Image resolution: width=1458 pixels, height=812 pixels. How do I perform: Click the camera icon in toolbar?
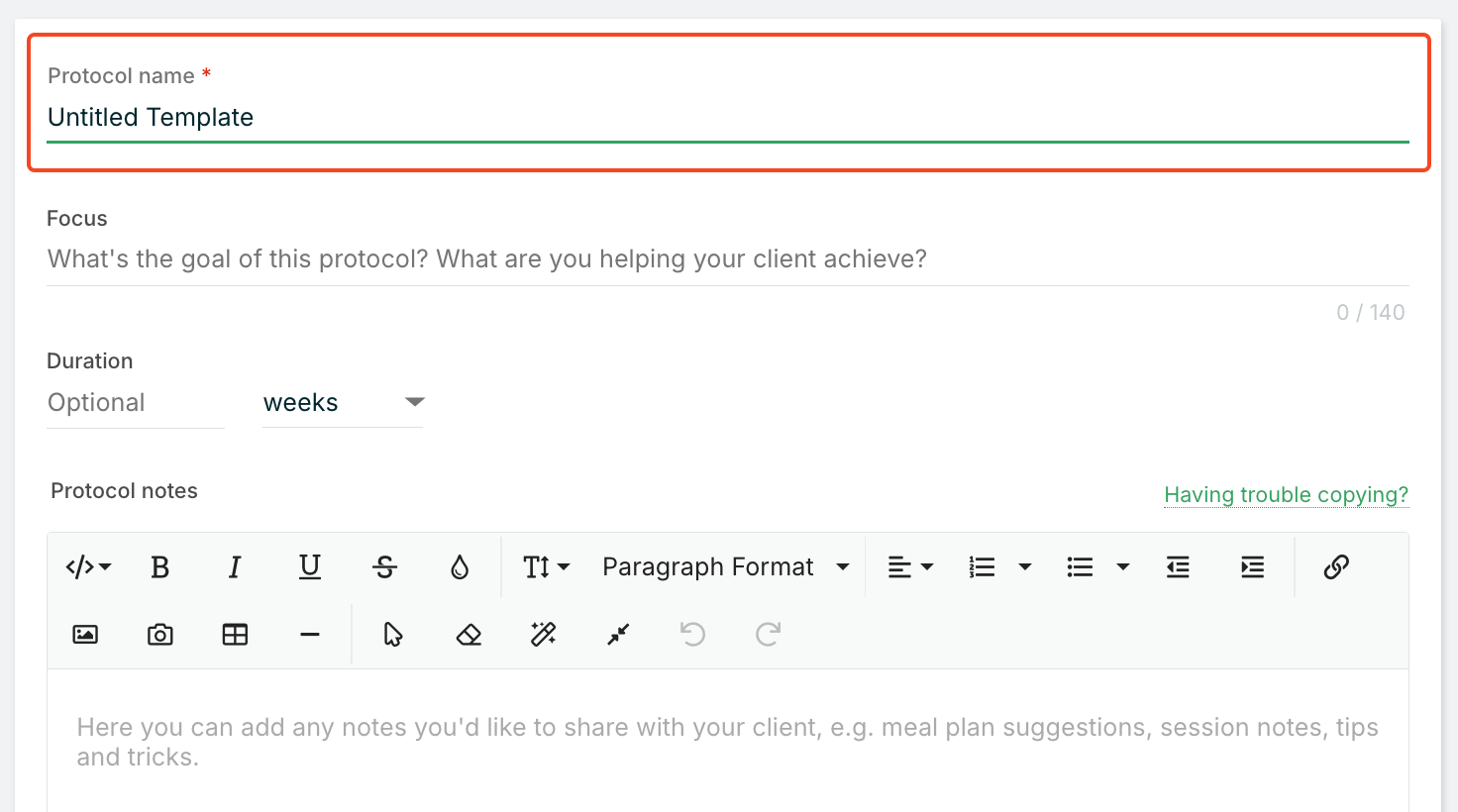coord(160,635)
